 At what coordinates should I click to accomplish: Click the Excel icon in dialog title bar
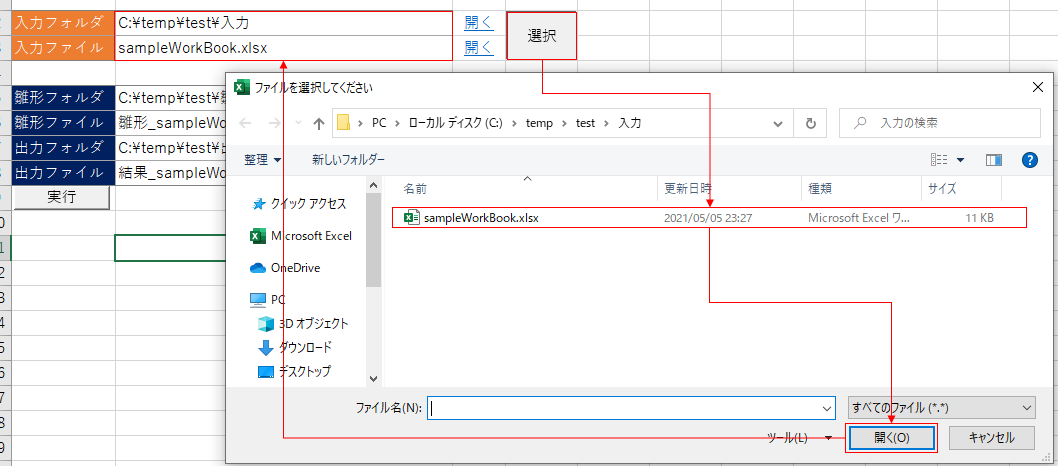pyautogui.click(x=240, y=88)
